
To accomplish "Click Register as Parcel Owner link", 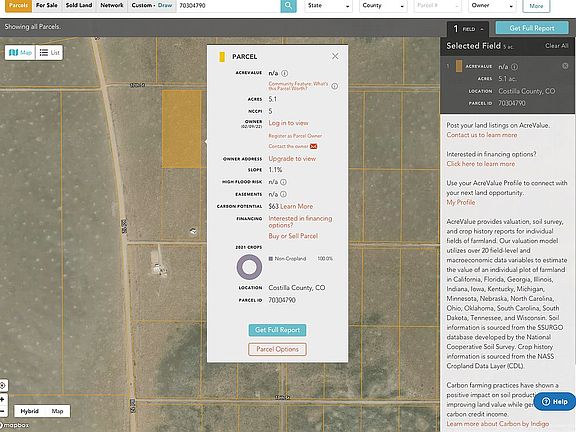I will 295,136.
